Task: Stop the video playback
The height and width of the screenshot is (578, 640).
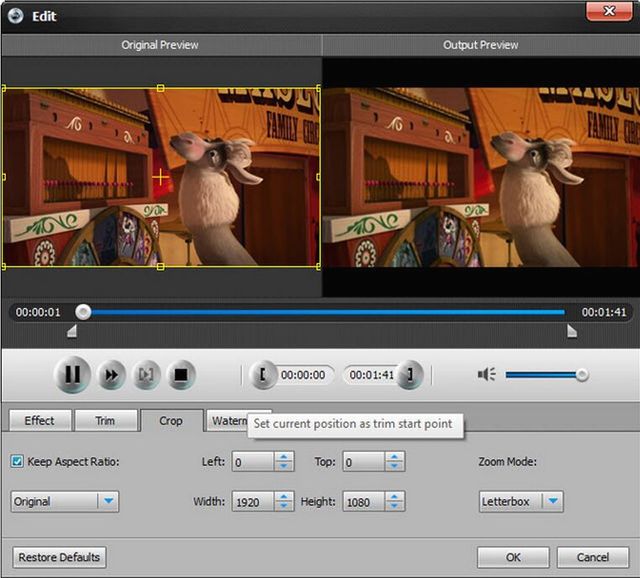Action: tap(181, 374)
